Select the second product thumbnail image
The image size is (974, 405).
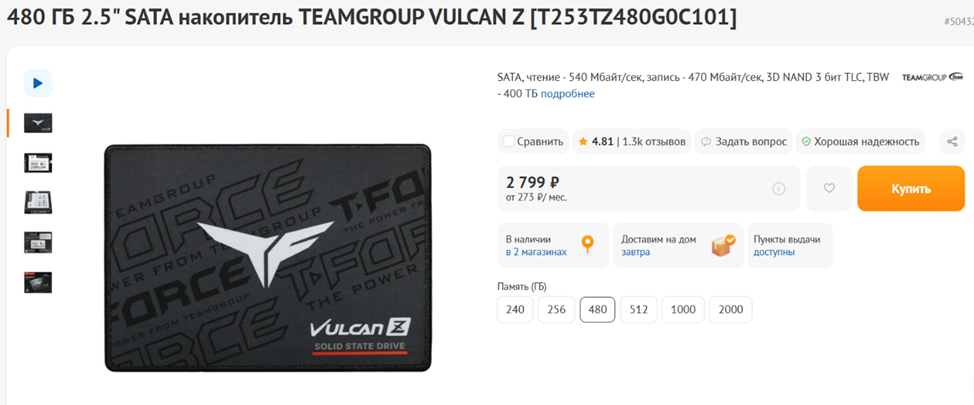[x=38, y=163]
